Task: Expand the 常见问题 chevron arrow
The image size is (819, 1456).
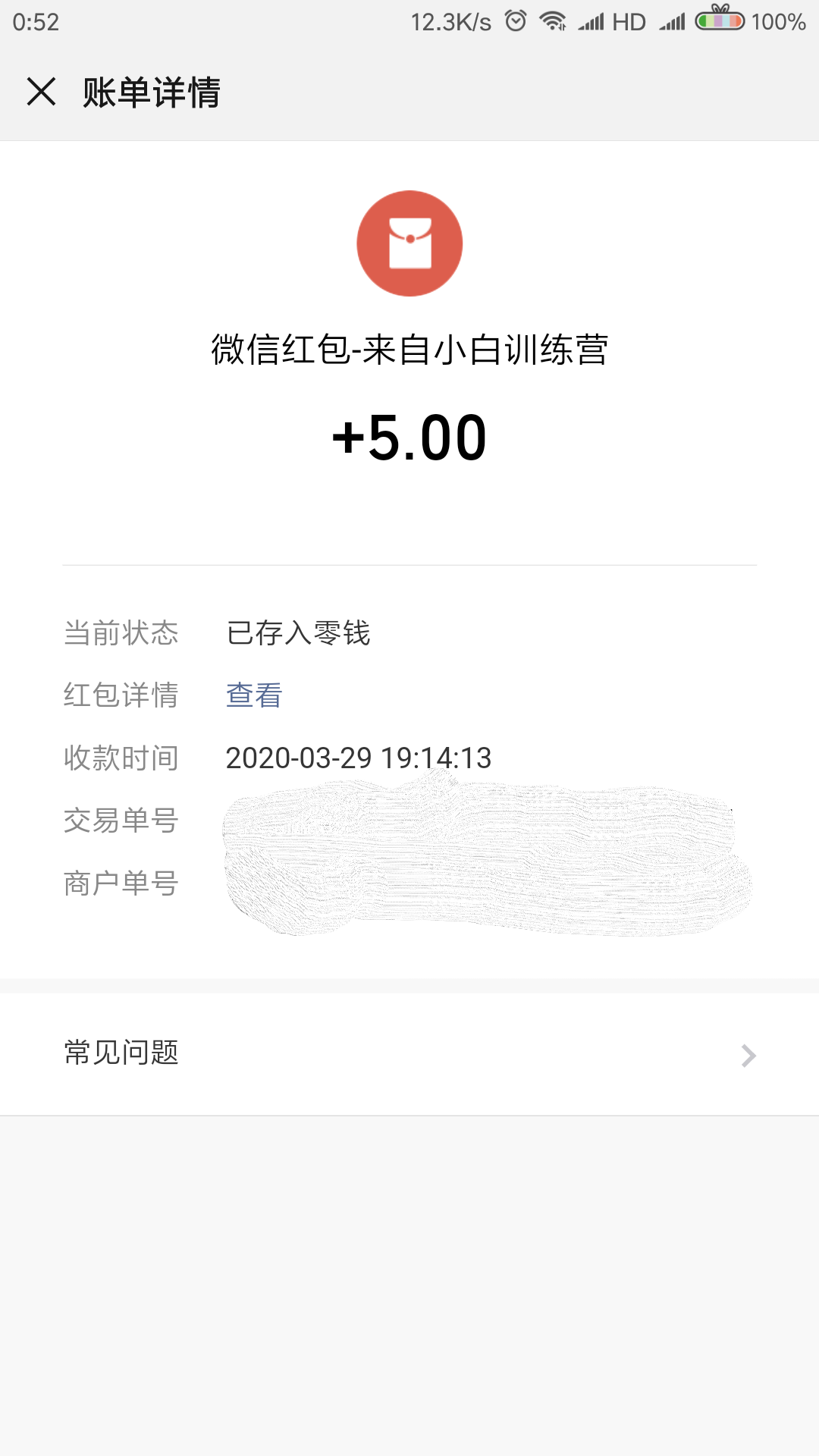Action: (x=748, y=1056)
